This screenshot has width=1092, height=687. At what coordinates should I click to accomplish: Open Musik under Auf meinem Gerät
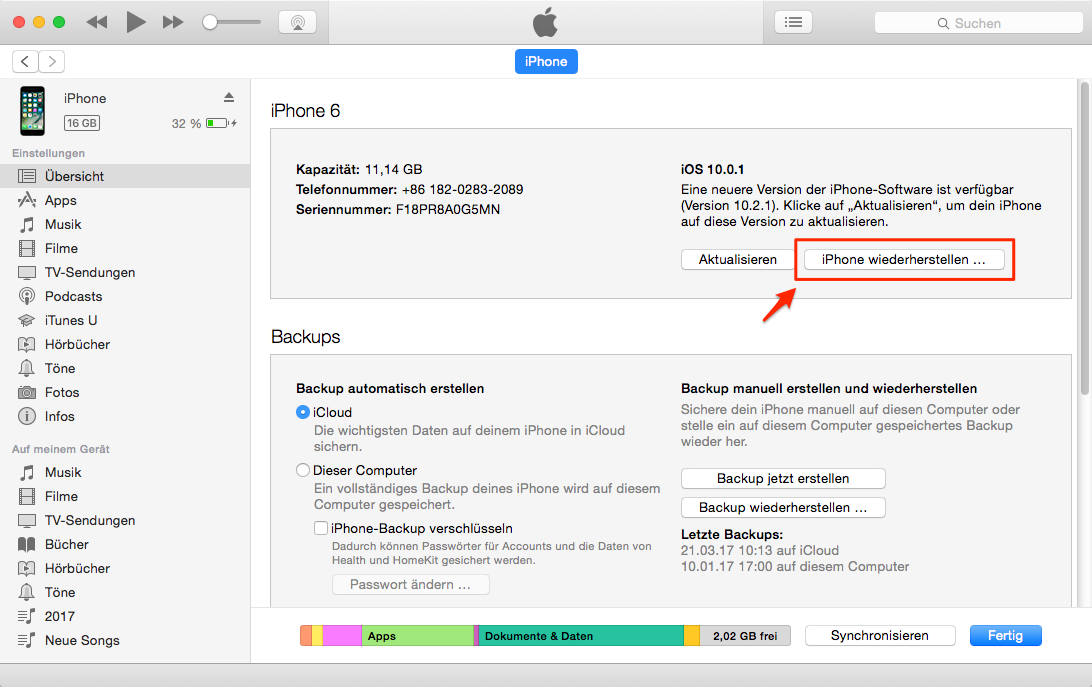(x=125, y=472)
